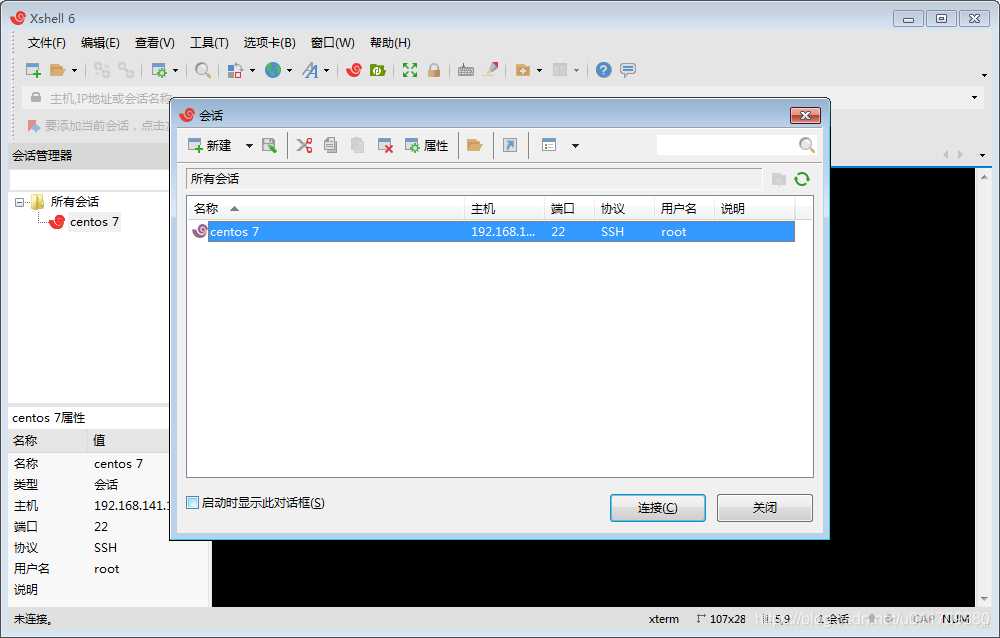
Task: Select centos 7 in the session manager tree
Action: (x=94, y=222)
